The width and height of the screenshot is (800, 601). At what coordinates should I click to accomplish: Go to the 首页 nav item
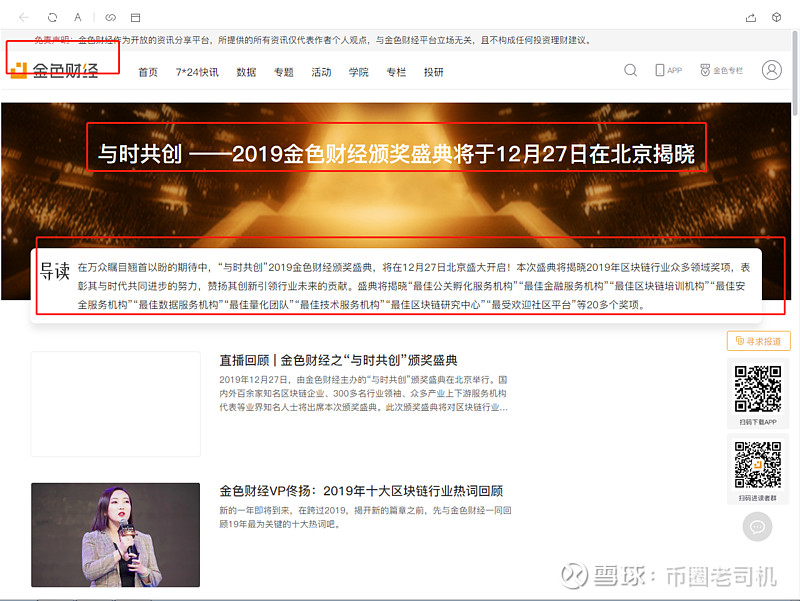pyautogui.click(x=148, y=72)
